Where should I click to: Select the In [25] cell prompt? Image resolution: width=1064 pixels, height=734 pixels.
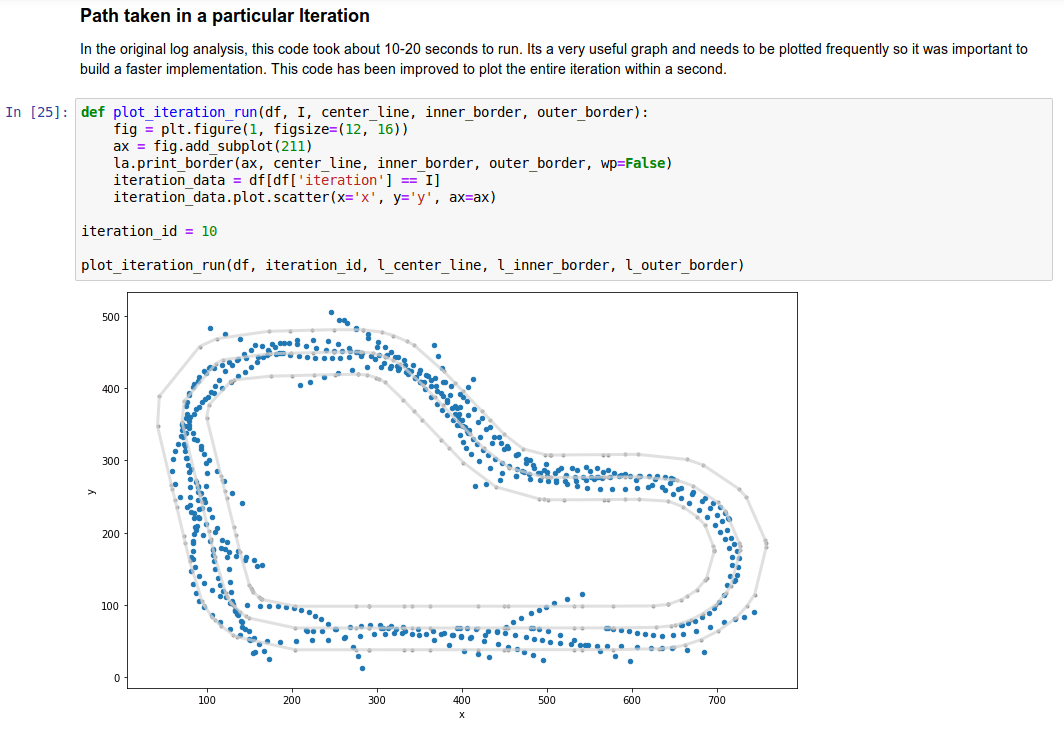pyautogui.click(x=37, y=112)
